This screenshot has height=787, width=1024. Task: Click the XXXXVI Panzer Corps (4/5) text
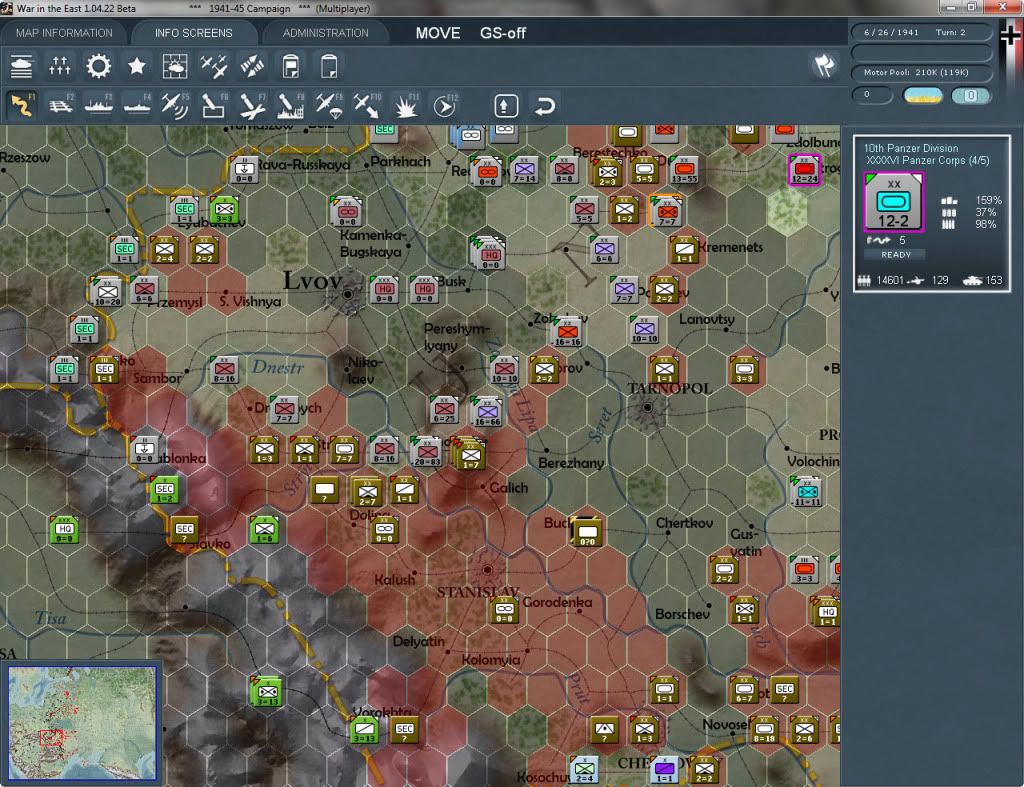pyautogui.click(x=928, y=160)
